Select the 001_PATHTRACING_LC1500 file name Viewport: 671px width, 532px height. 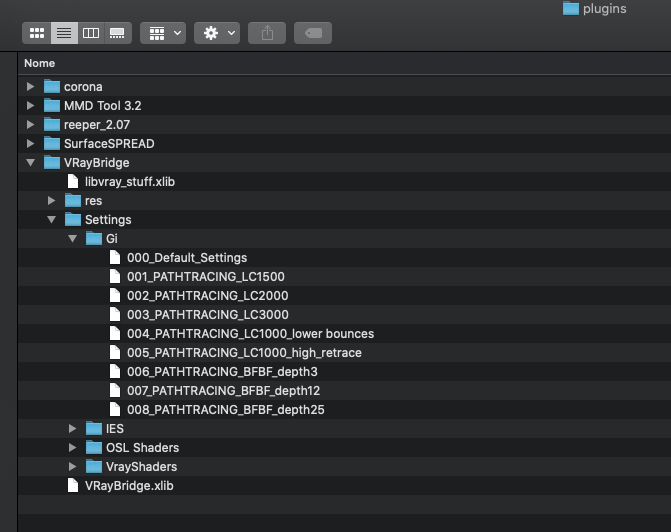206,276
